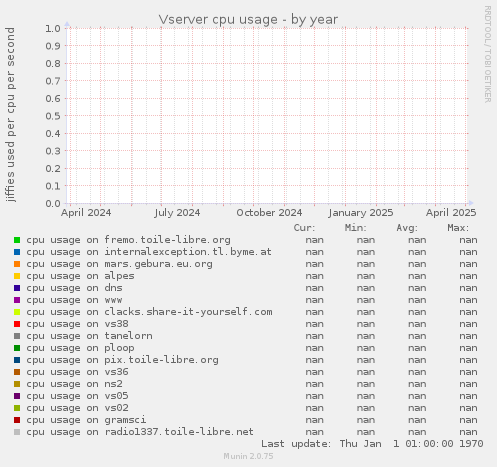Select the 'cpu usage on vs02' label
The image size is (497, 467).
(77, 408)
